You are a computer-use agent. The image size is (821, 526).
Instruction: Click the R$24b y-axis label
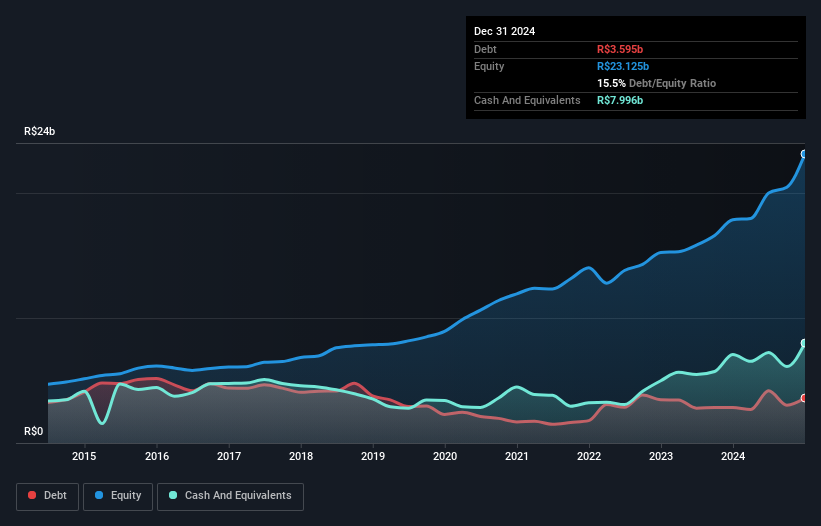click(x=39, y=131)
